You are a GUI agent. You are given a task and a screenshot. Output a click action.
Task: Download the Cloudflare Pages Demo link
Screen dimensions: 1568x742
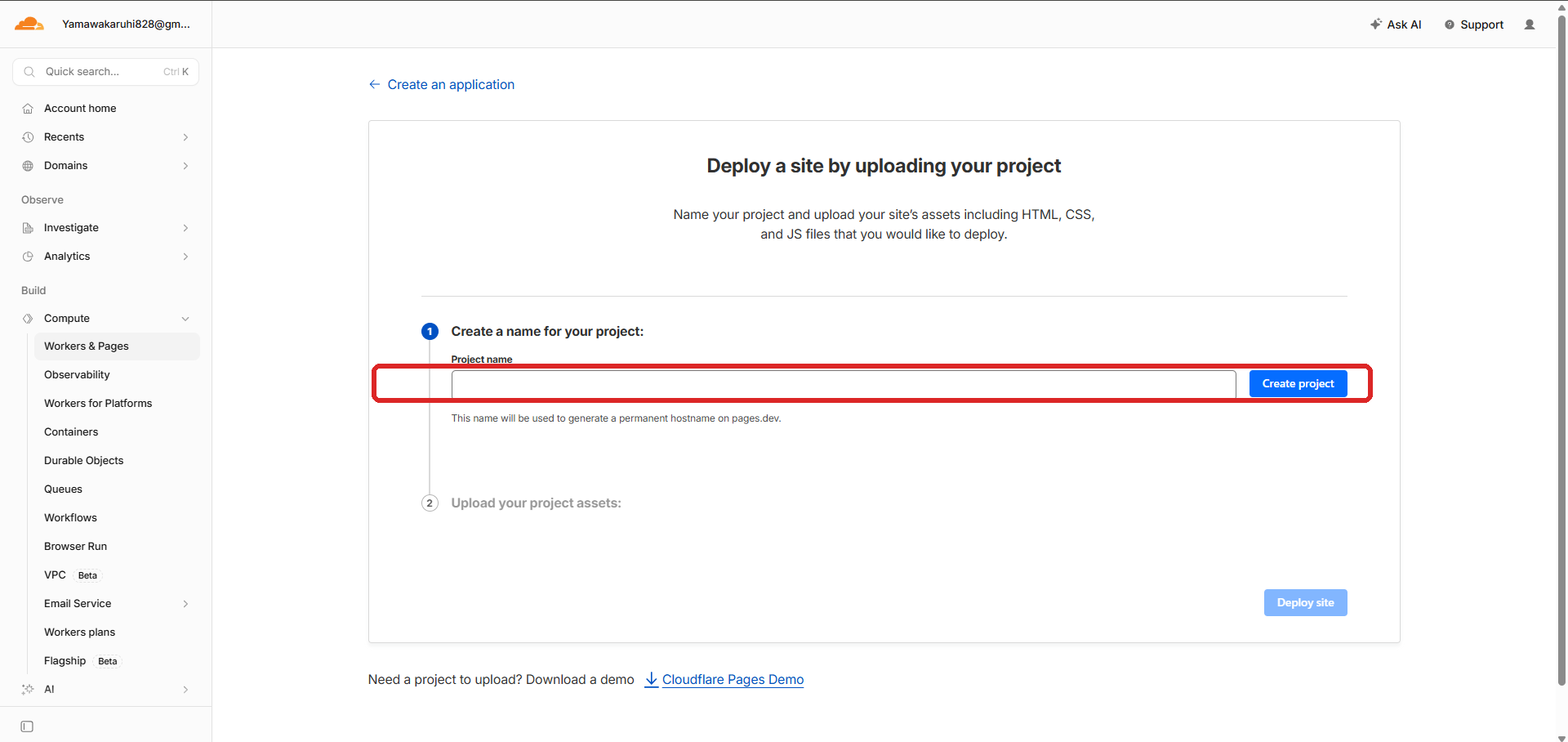click(733, 679)
